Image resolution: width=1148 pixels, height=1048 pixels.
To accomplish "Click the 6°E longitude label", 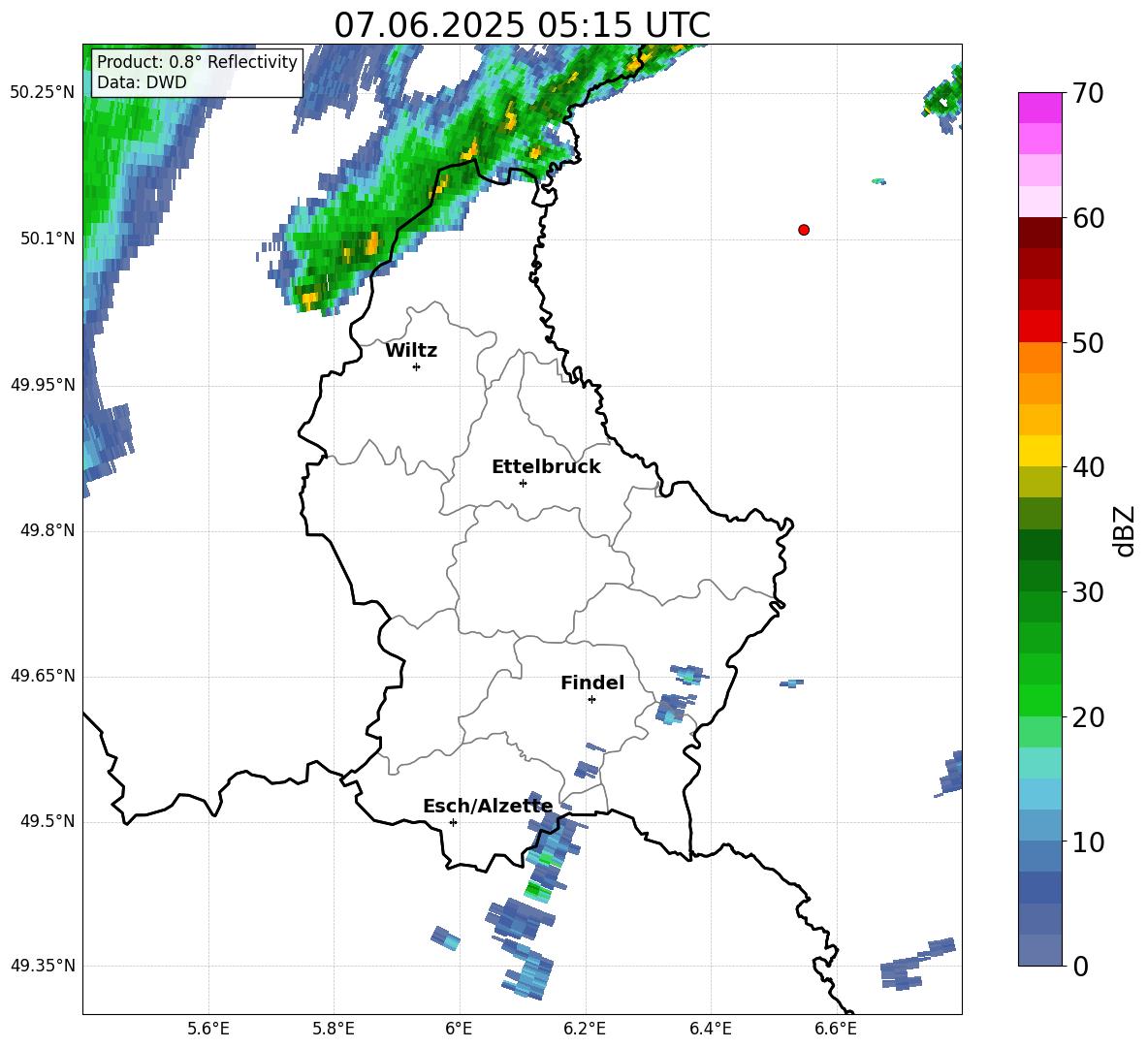I will click(459, 1029).
